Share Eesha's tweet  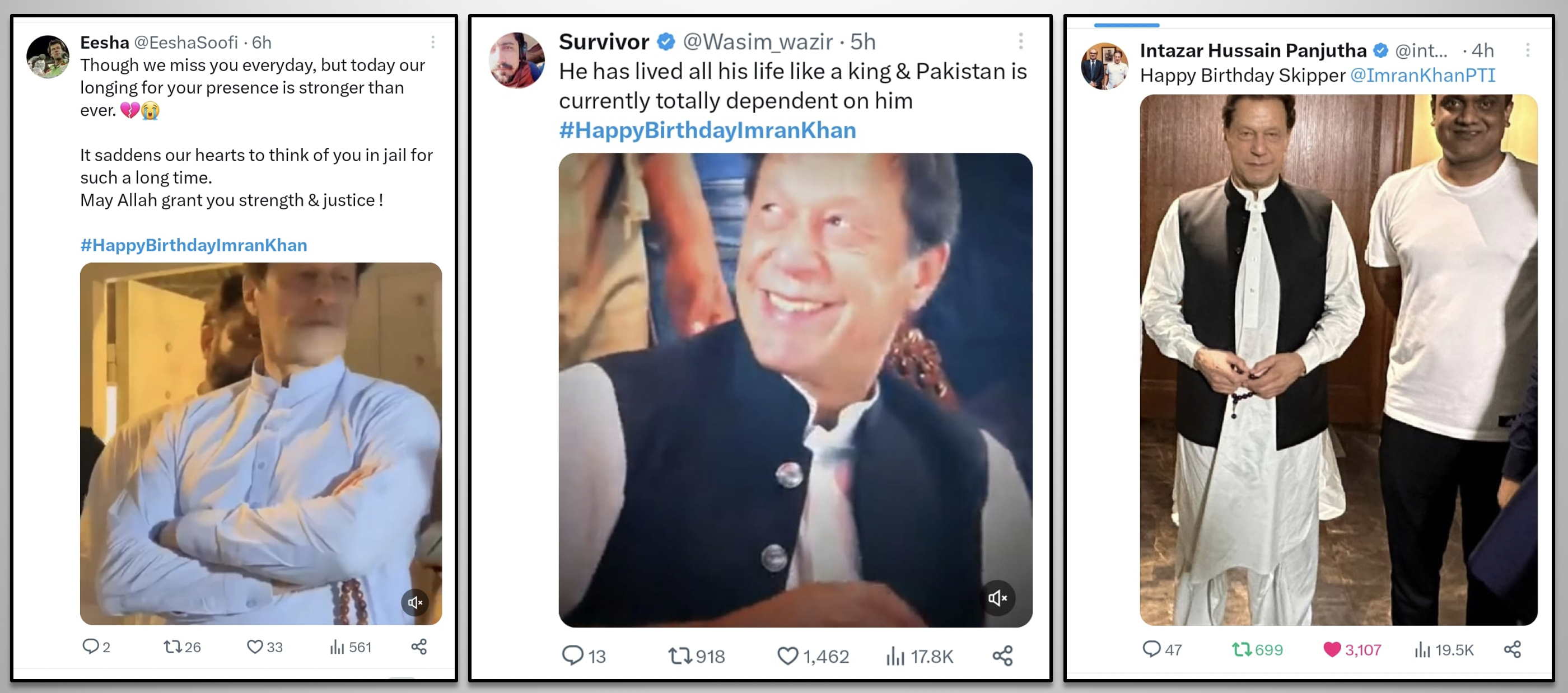click(419, 646)
